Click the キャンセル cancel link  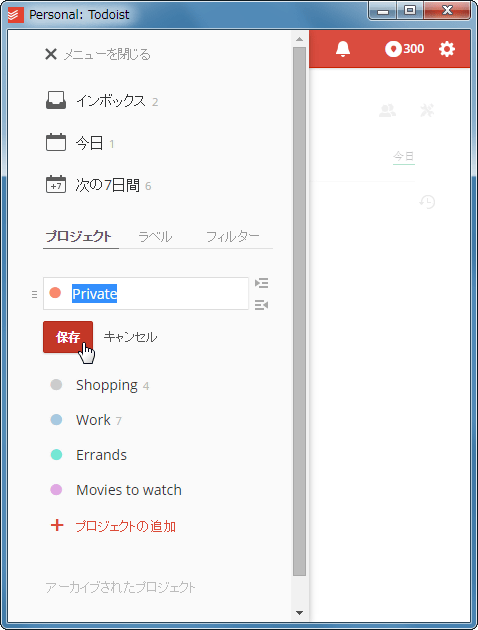point(130,337)
